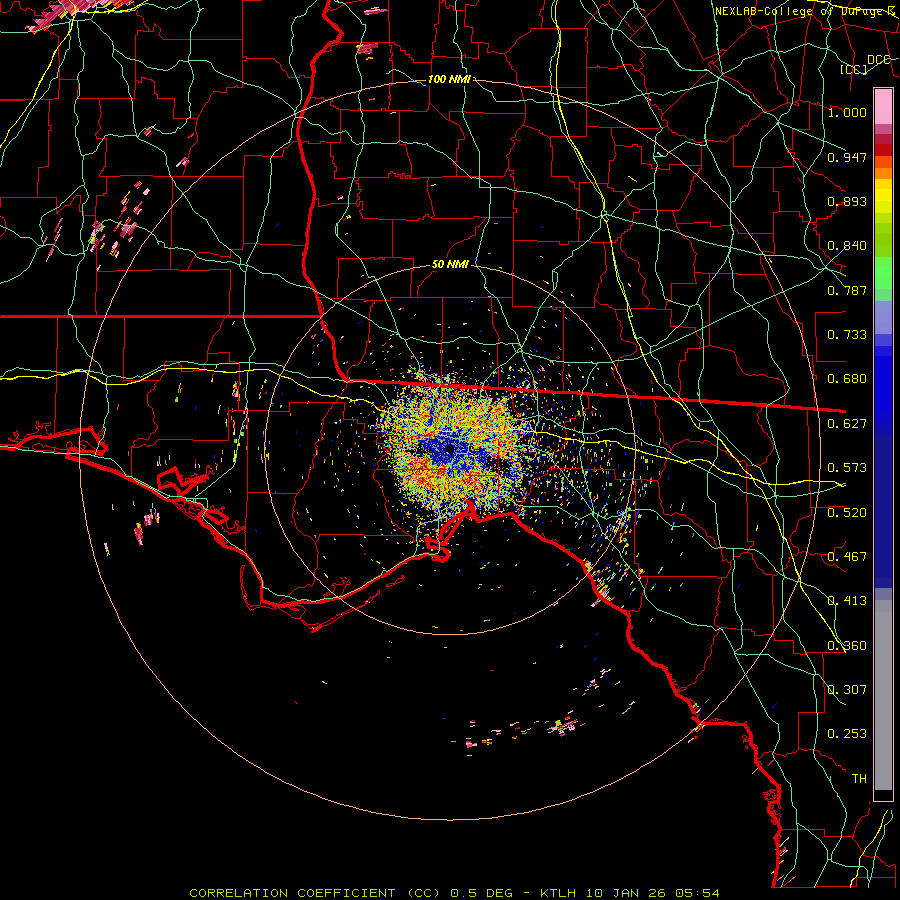Select the 0.840 legend value

pyautogui.click(x=847, y=245)
